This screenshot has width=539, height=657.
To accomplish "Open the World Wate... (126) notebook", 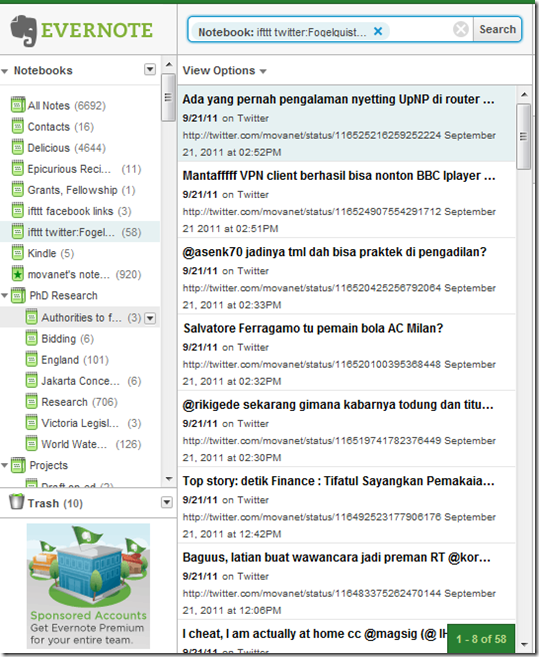I will coord(91,444).
